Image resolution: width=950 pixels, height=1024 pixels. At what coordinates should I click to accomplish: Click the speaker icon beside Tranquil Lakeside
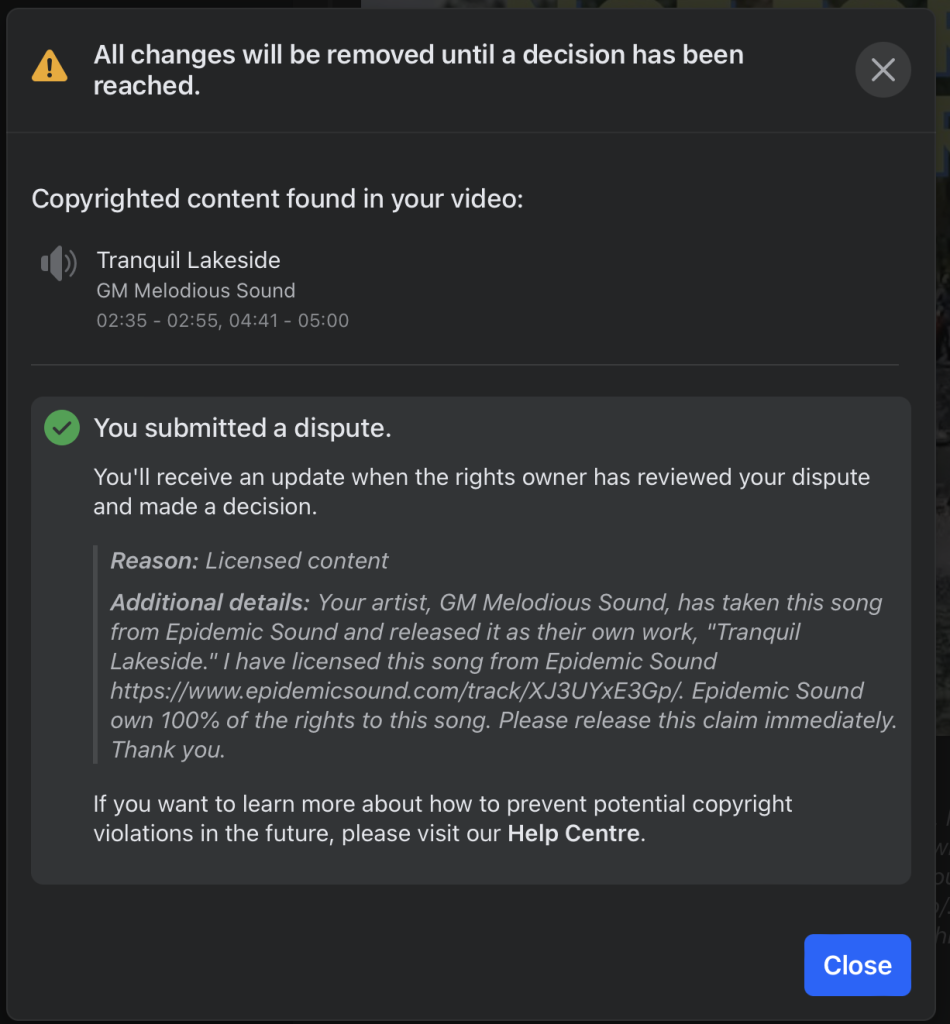tap(59, 263)
